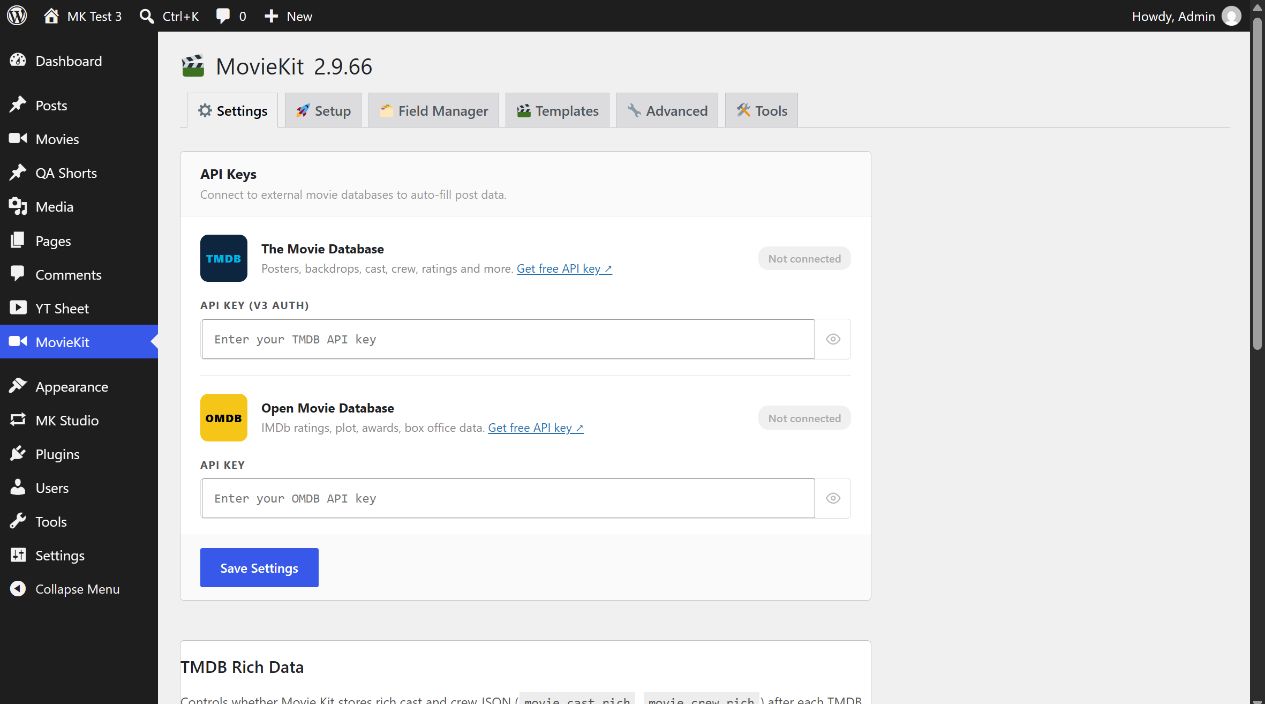The width and height of the screenshot is (1265, 704).
Task: Open the Tools tab in MovieKit
Action: pyautogui.click(x=761, y=111)
